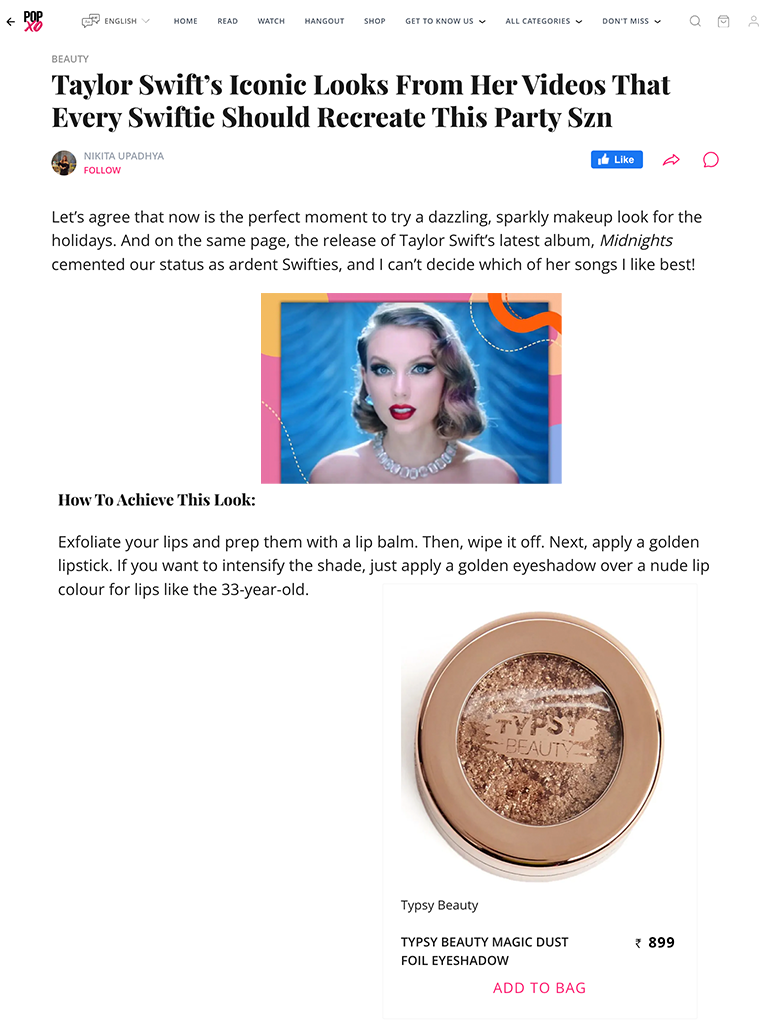The image size is (773, 1024).
Task: Follow author Nikita Upadhya
Action: pos(102,170)
